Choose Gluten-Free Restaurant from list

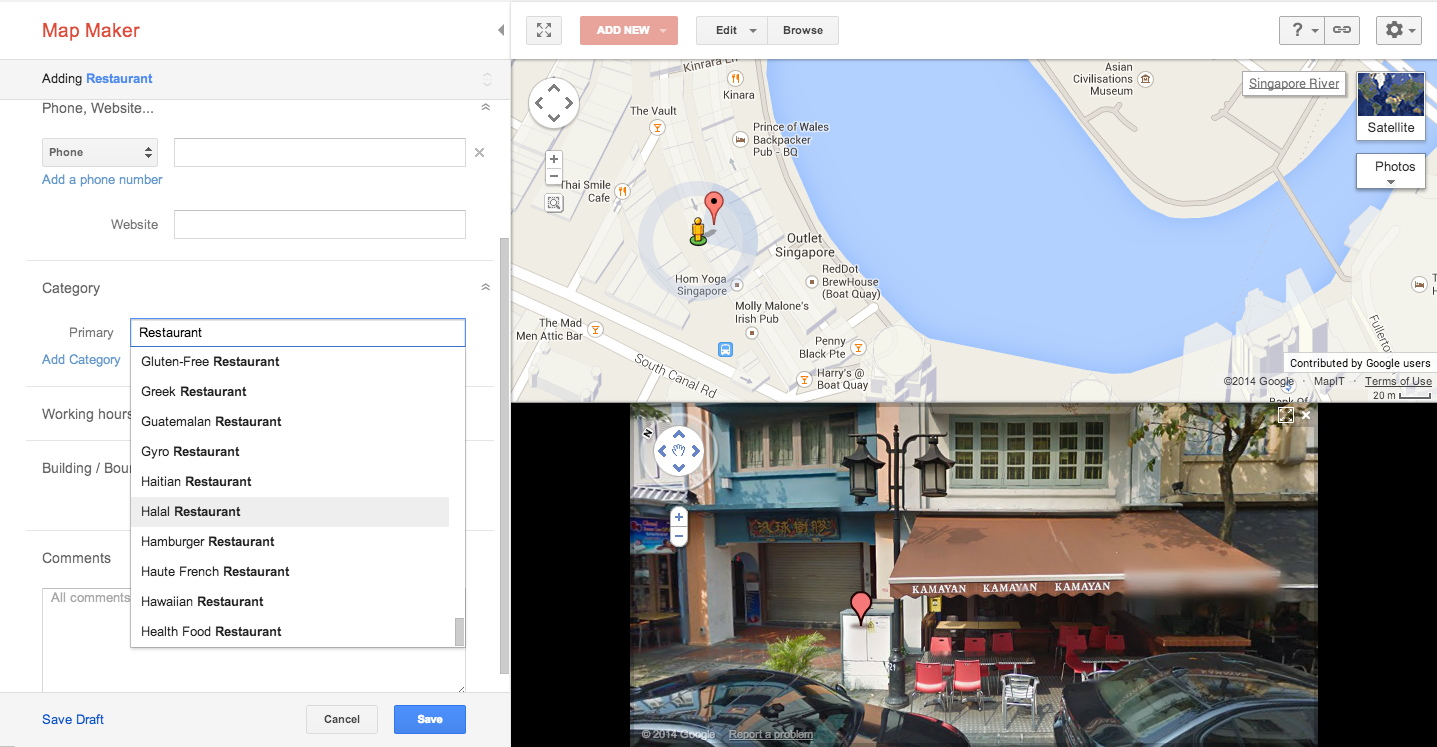click(x=290, y=361)
